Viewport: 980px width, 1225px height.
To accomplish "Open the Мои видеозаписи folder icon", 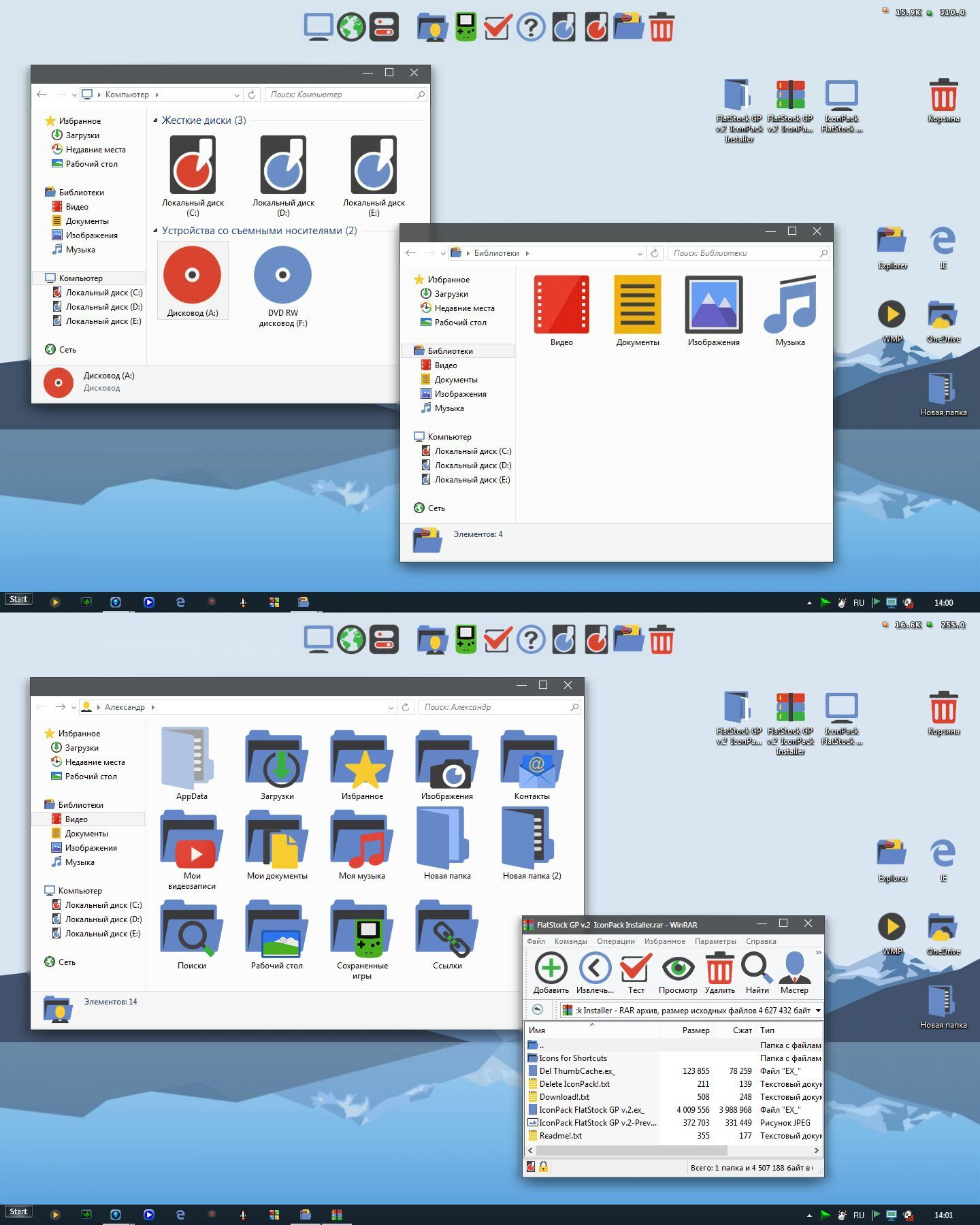I will click(x=191, y=839).
